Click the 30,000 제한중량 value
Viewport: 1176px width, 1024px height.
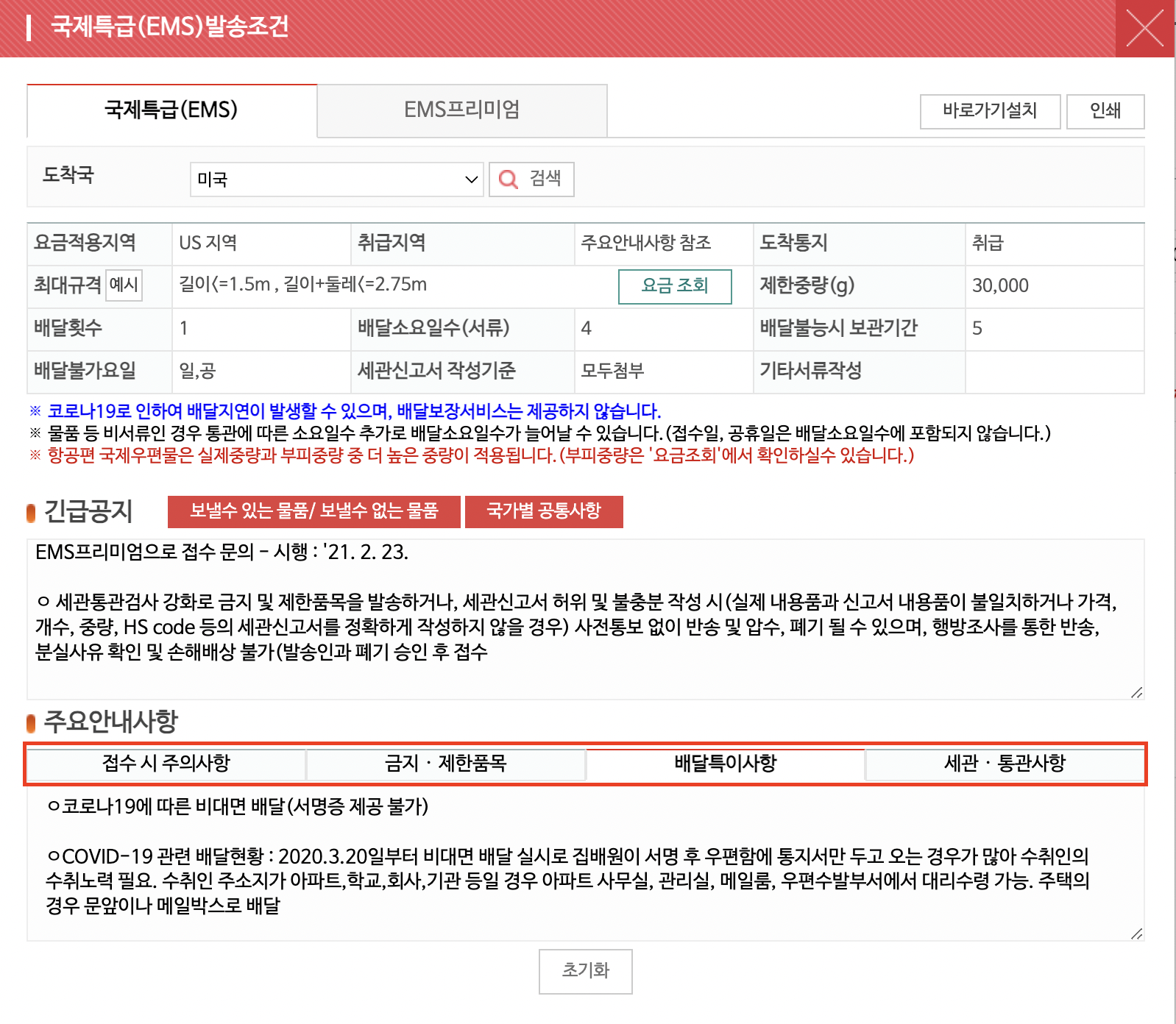click(x=1000, y=285)
